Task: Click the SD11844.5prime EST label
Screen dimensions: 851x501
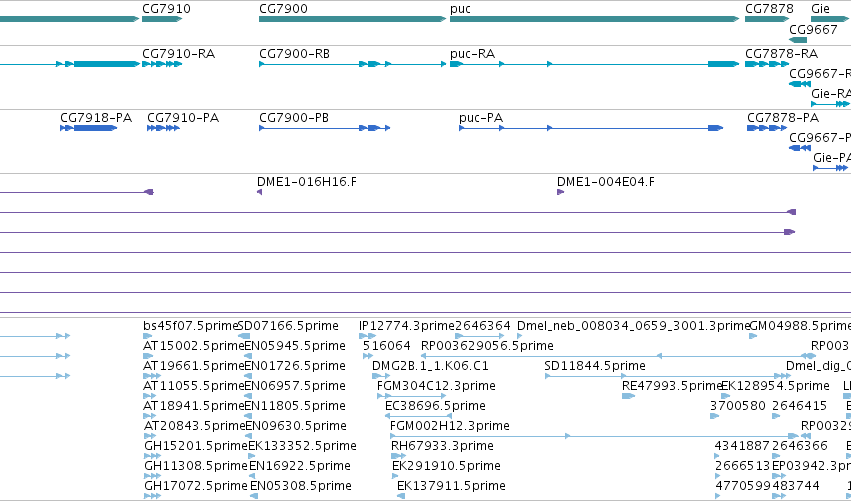Action: 595,366
